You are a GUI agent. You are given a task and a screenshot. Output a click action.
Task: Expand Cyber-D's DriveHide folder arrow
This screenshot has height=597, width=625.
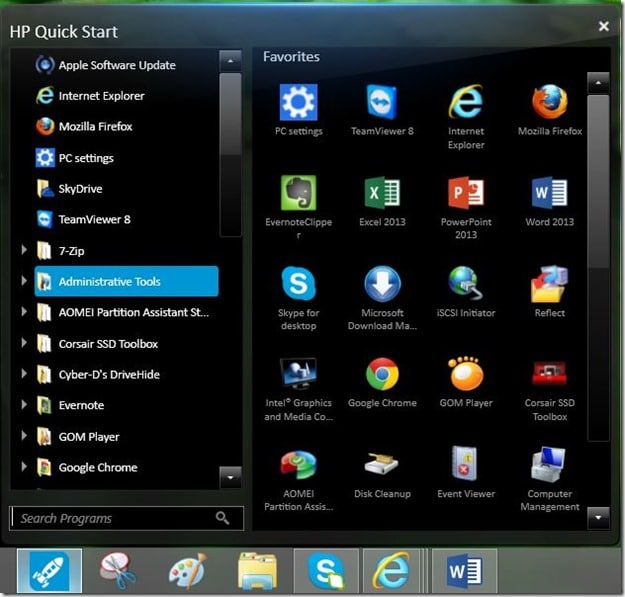(24, 373)
